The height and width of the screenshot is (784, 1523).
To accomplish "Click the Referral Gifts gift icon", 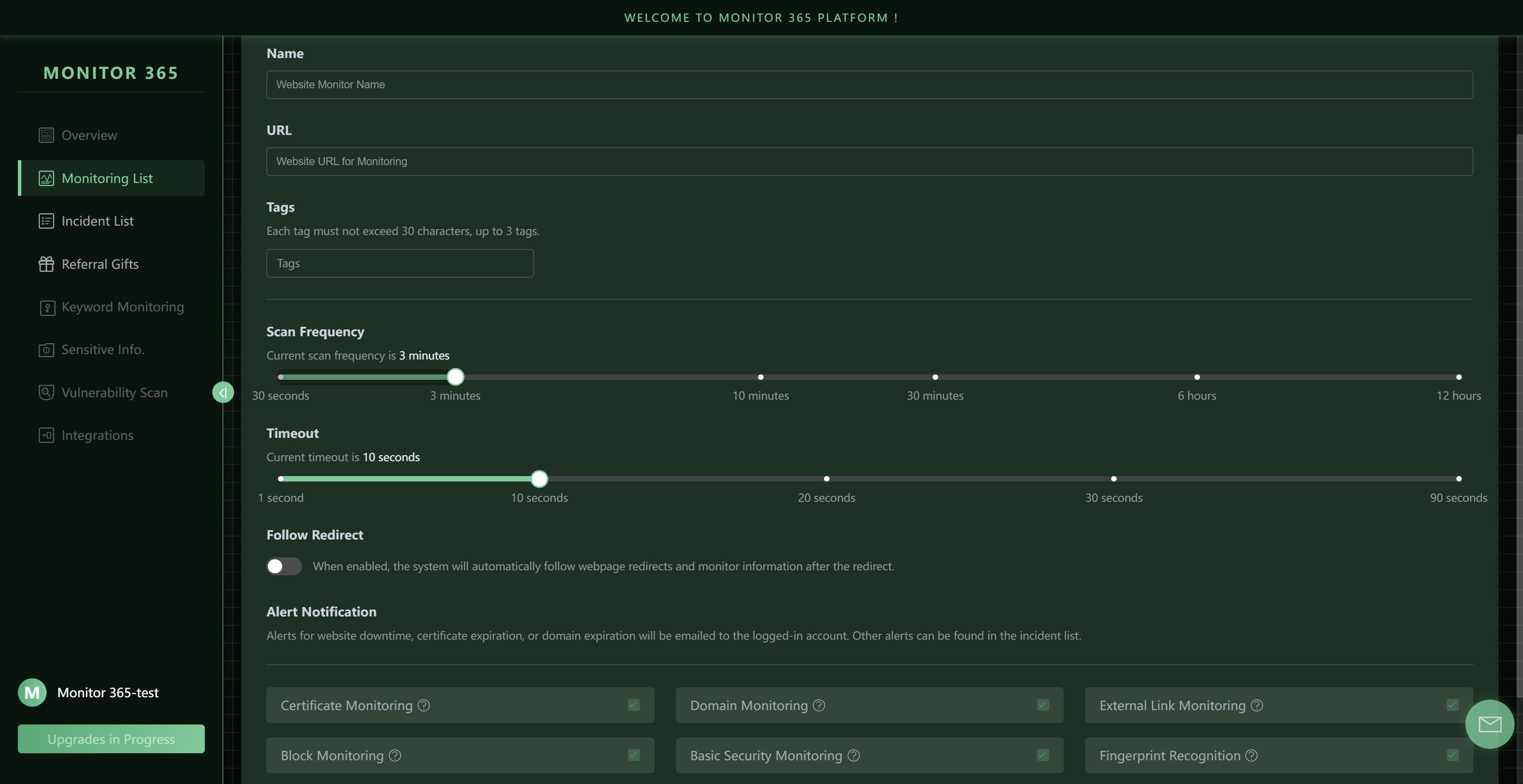I will [46, 264].
